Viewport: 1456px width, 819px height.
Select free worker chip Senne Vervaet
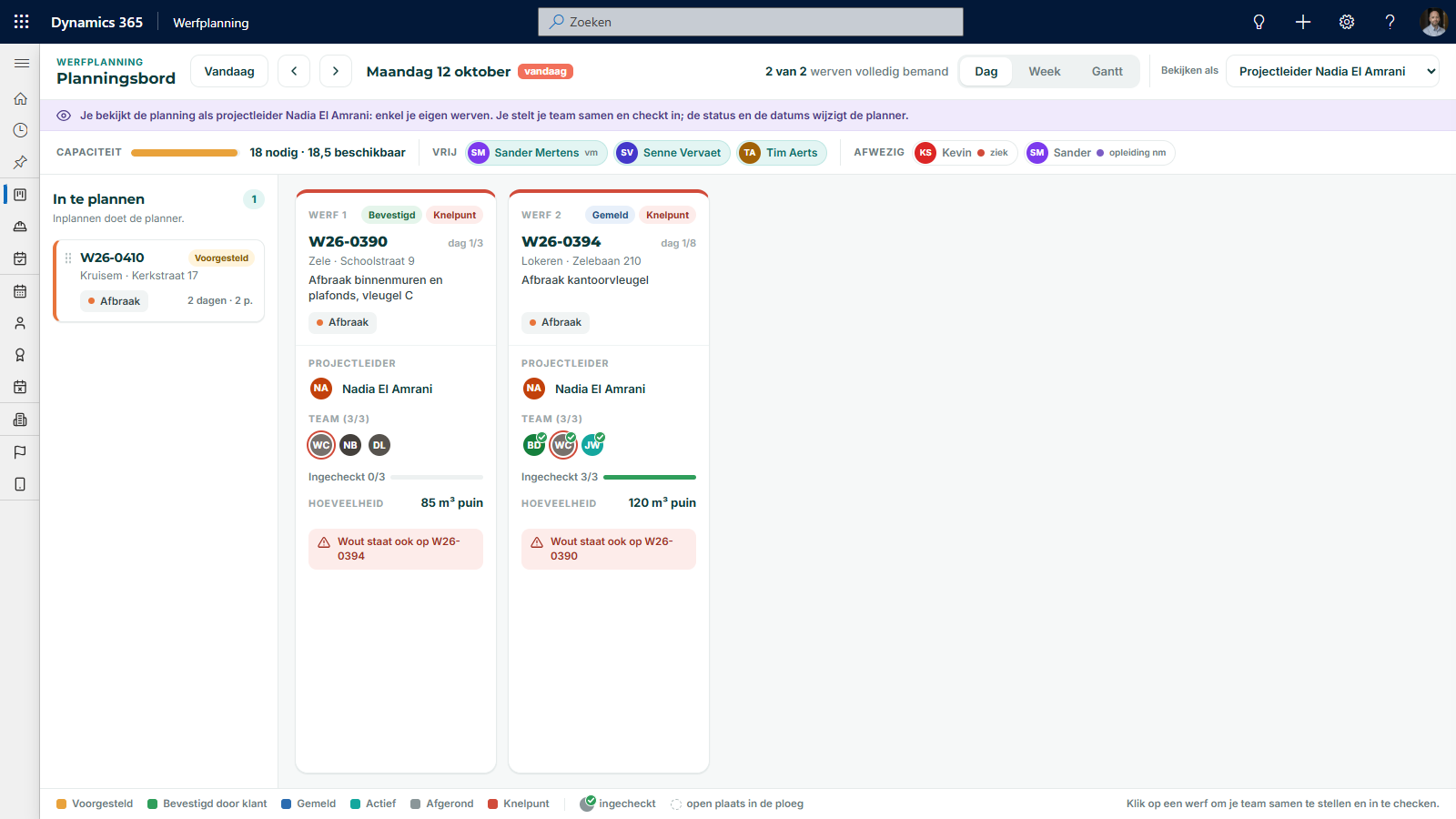(672, 153)
